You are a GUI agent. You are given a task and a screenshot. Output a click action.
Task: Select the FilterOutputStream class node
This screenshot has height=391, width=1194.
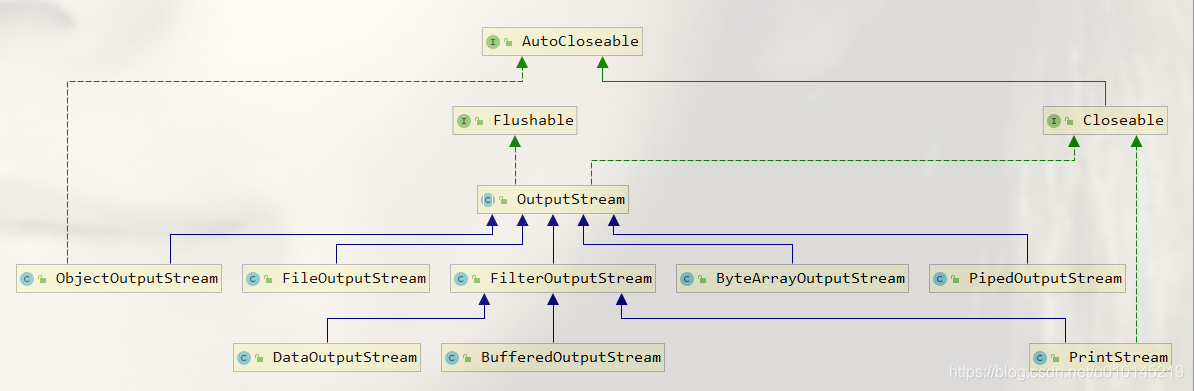coord(553,279)
